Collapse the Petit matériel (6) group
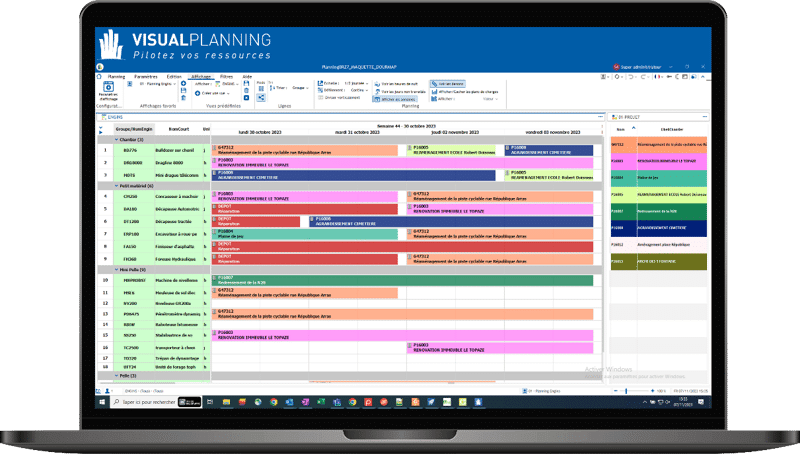Screen dimensions: 800x454 tap(116, 186)
